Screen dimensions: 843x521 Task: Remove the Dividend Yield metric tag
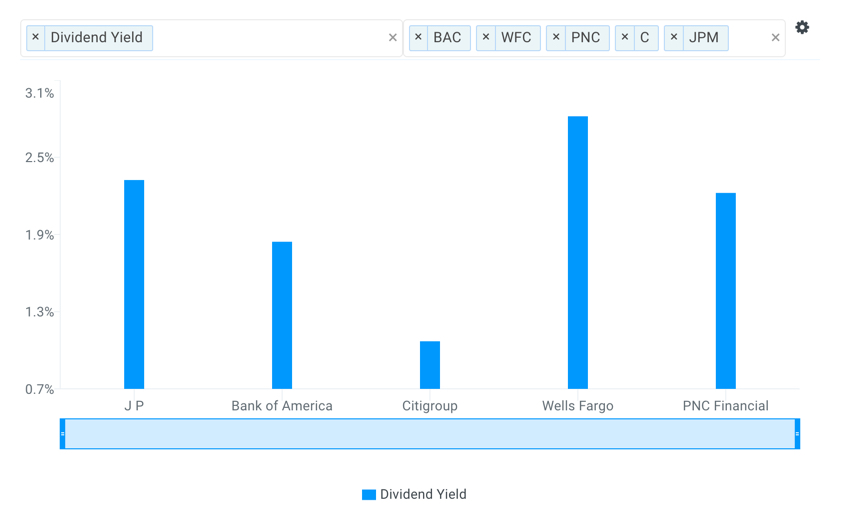pos(35,38)
